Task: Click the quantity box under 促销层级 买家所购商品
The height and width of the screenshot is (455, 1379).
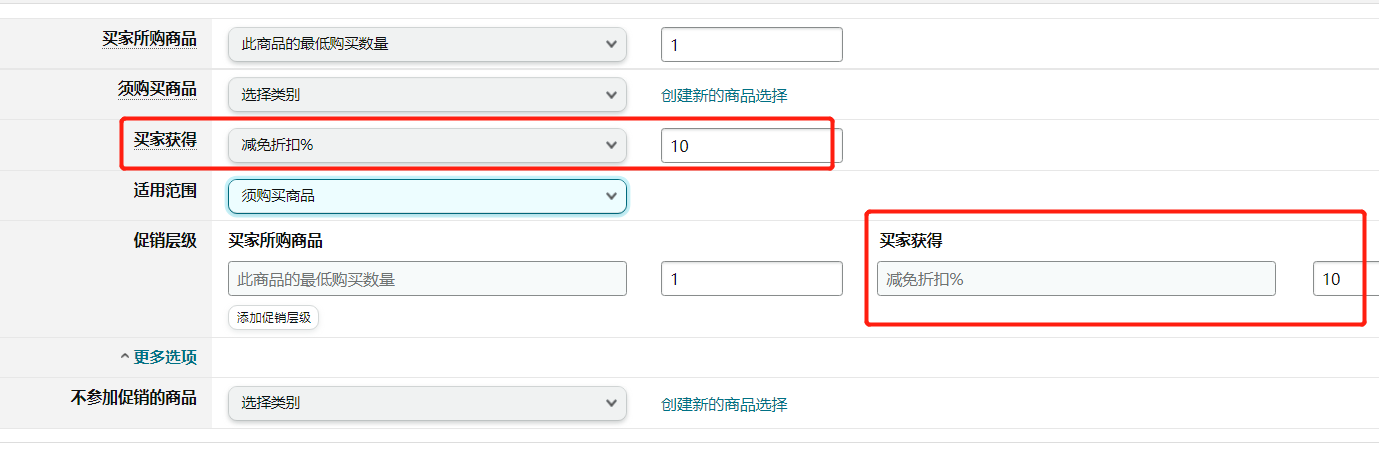Action: pyautogui.click(x=751, y=279)
